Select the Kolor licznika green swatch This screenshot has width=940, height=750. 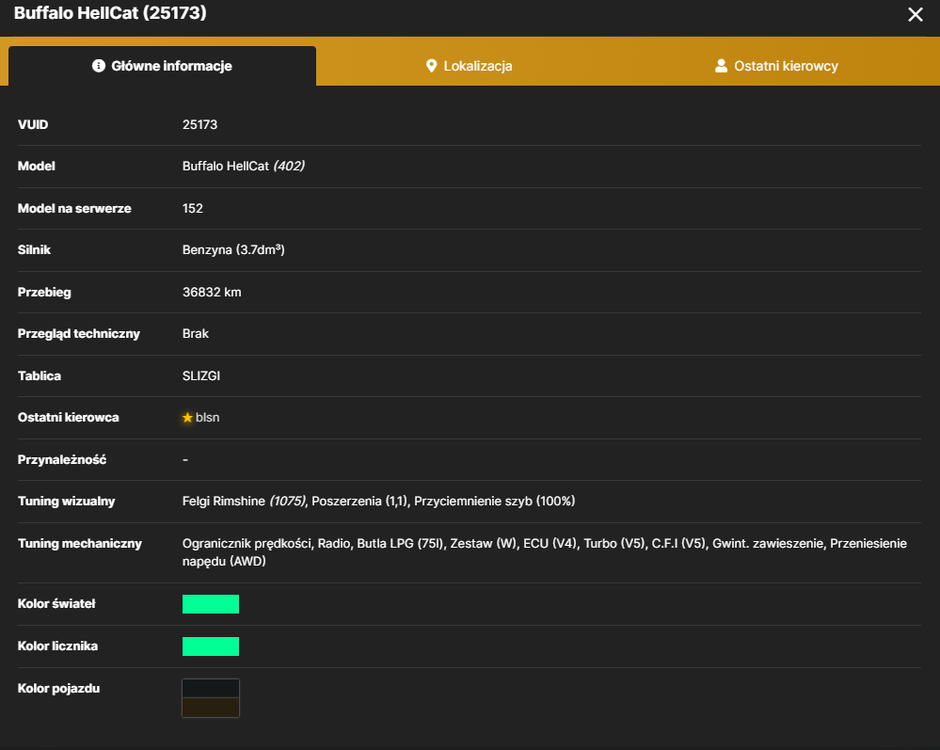click(210, 646)
